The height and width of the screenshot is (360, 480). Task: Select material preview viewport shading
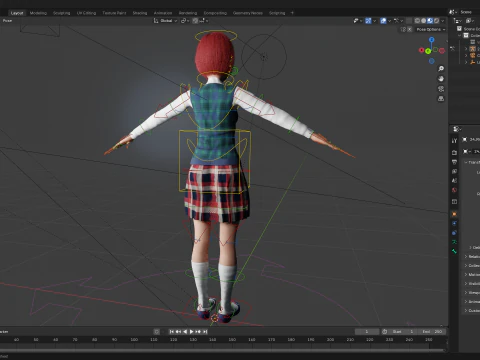(430, 21)
